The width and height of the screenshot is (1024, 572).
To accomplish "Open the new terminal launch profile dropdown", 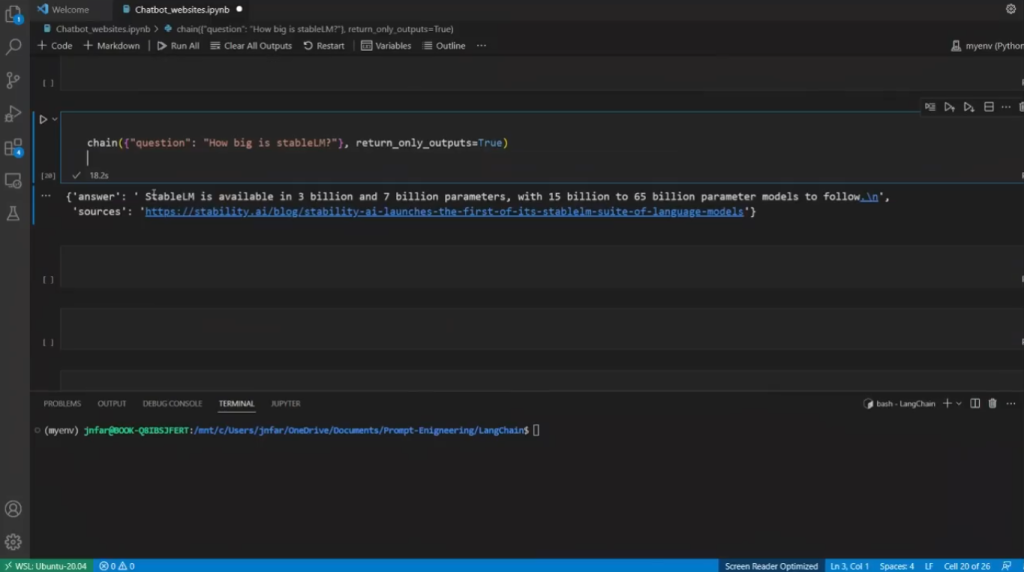I will pyautogui.click(x=958, y=404).
